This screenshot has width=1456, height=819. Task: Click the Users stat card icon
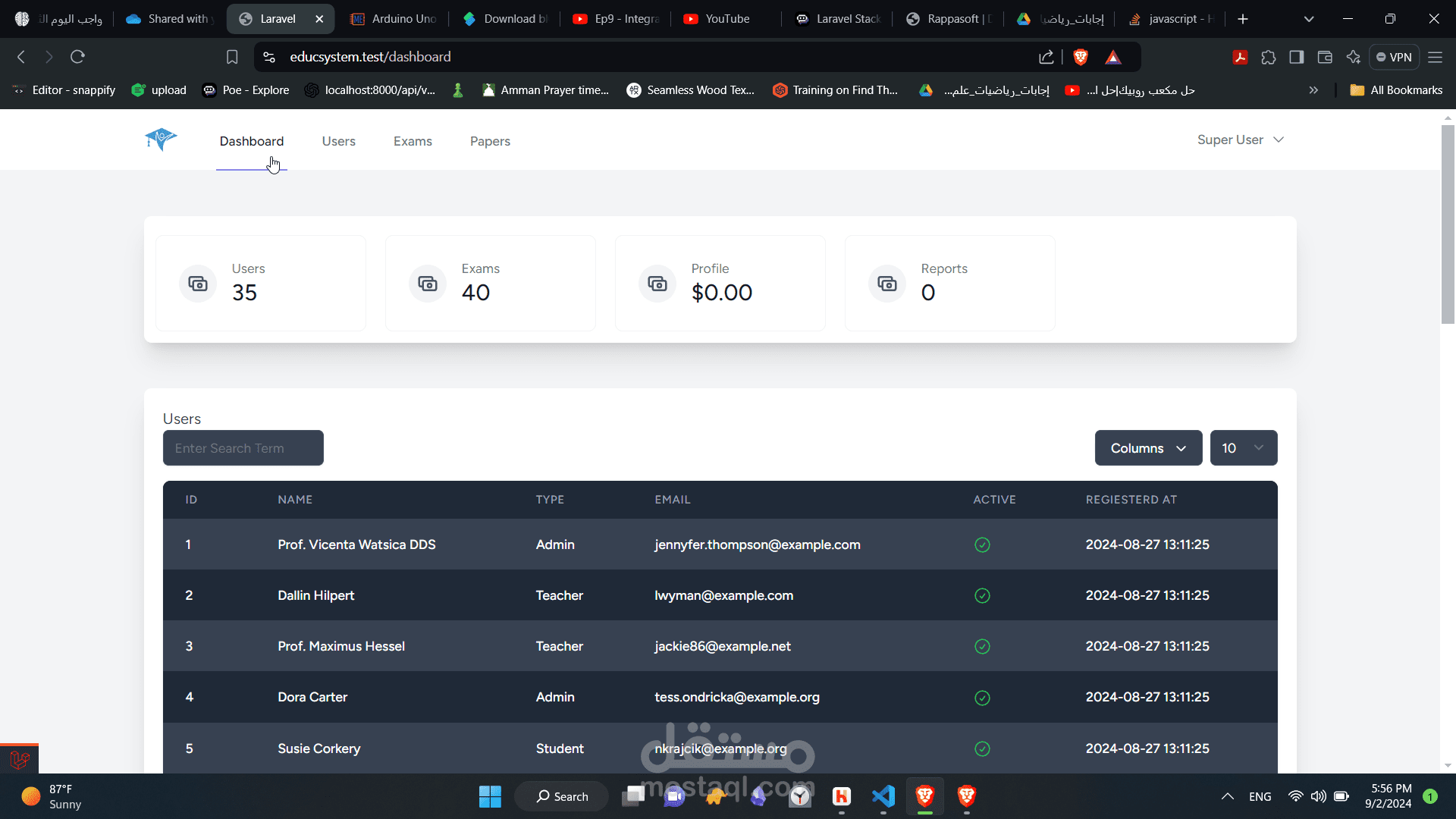pos(198,284)
